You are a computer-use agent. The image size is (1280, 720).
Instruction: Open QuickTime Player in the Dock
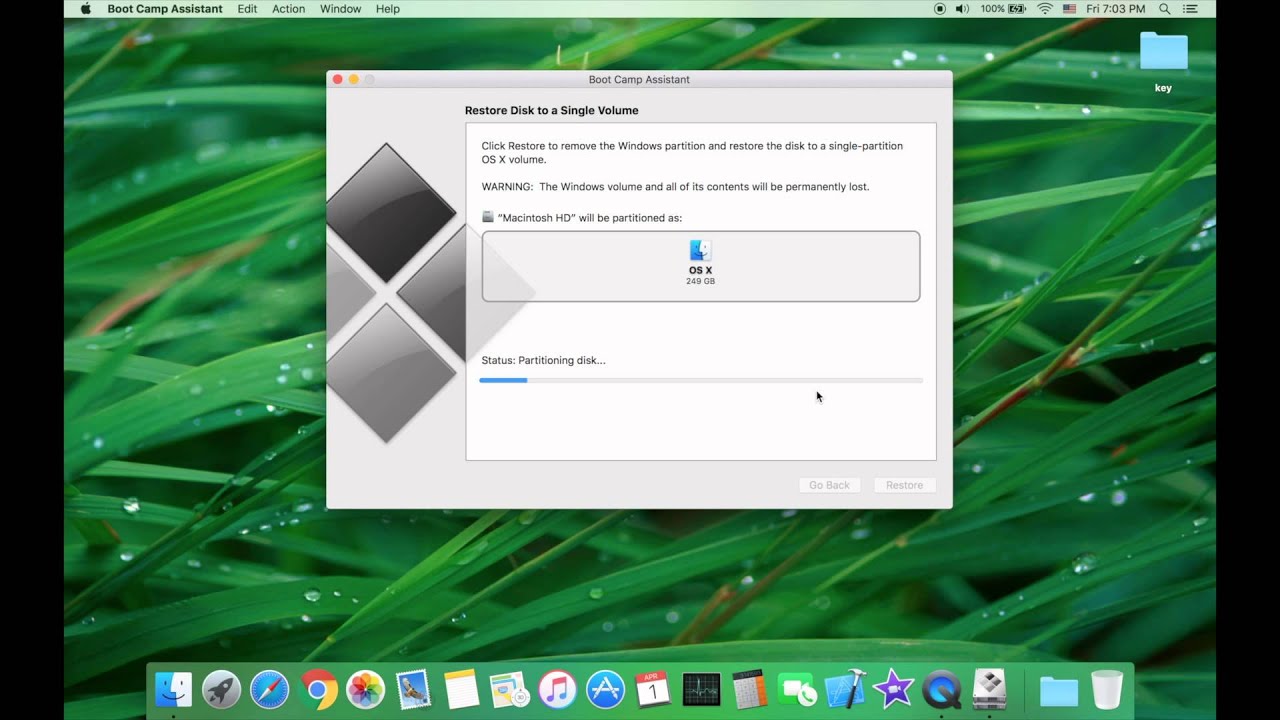(941, 690)
